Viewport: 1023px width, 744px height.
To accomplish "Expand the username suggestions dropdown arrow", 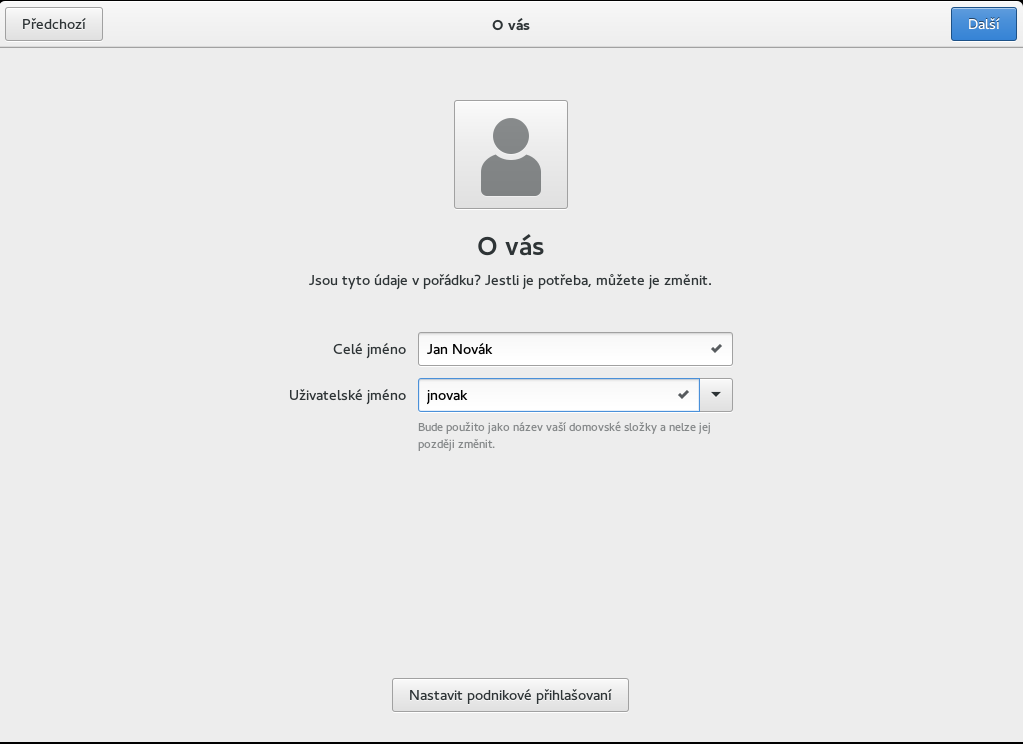I will 715,395.
